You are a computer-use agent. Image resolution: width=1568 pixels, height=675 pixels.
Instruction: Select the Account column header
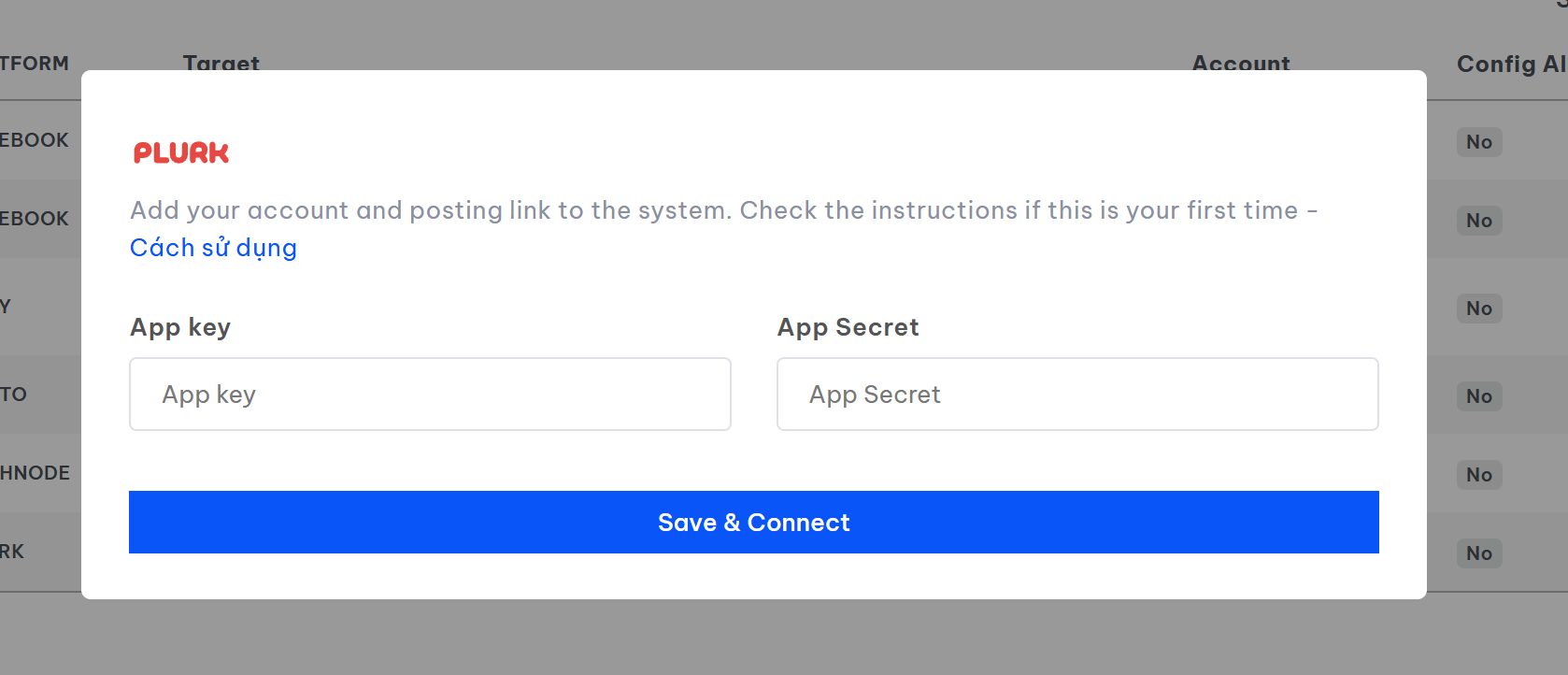click(1241, 63)
